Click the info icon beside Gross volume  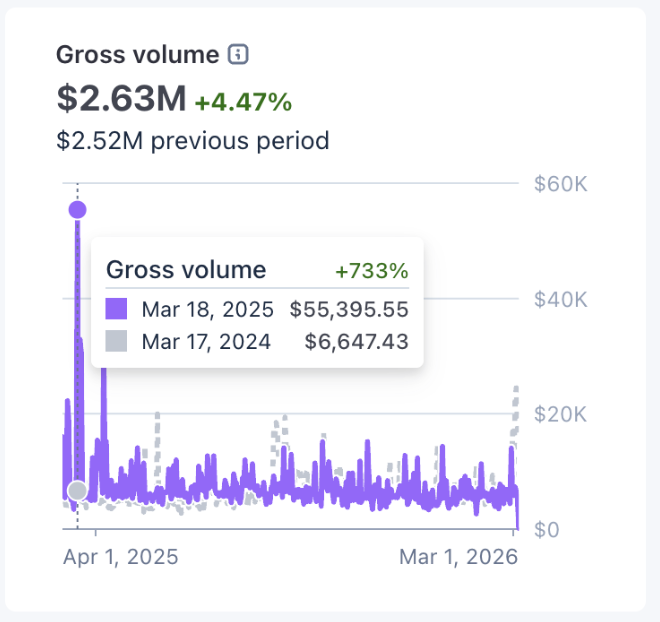pyautogui.click(x=238, y=55)
